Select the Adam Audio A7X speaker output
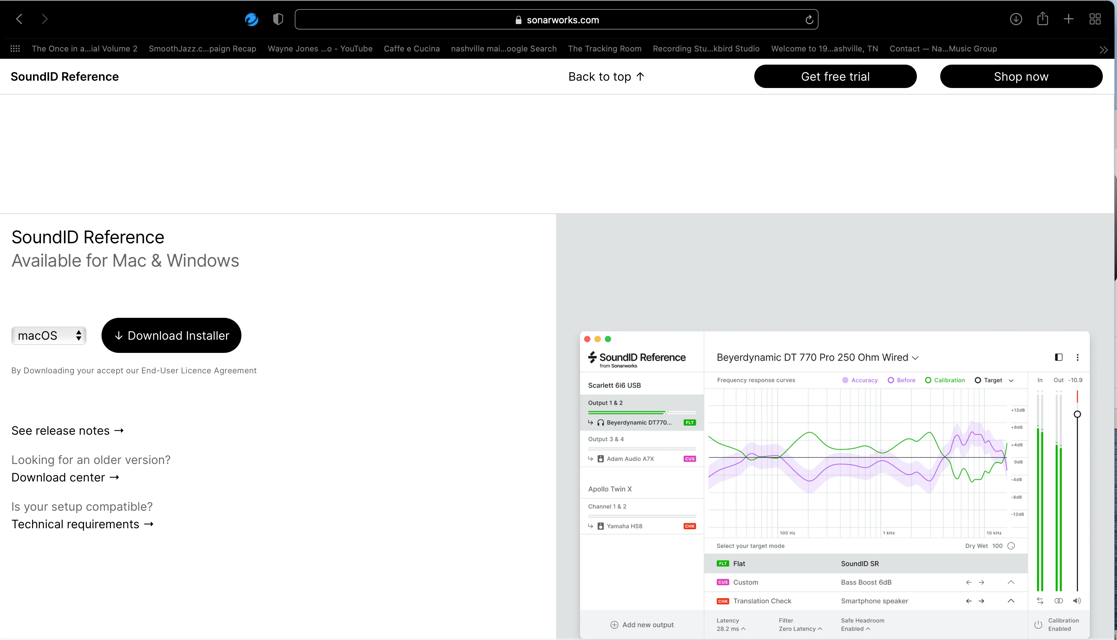1117x640 pixels. 641,459
